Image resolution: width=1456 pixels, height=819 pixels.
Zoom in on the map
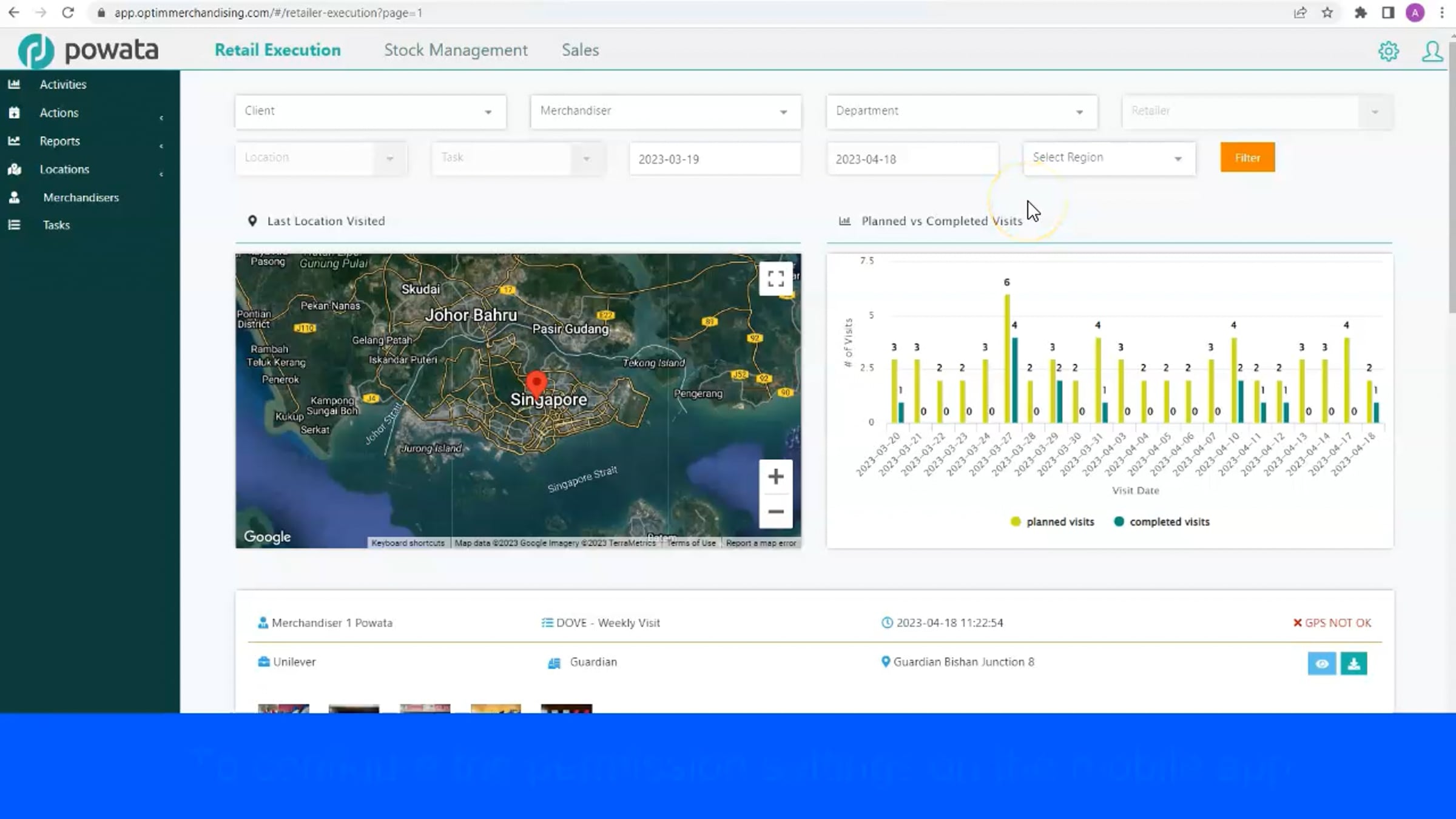[x=775, y=477]
